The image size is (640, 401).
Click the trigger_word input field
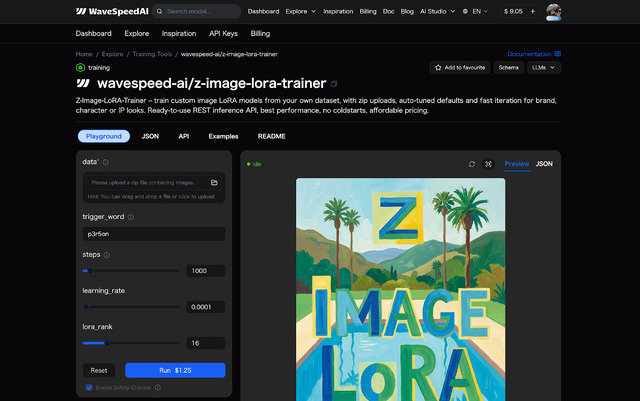point(153,234)
